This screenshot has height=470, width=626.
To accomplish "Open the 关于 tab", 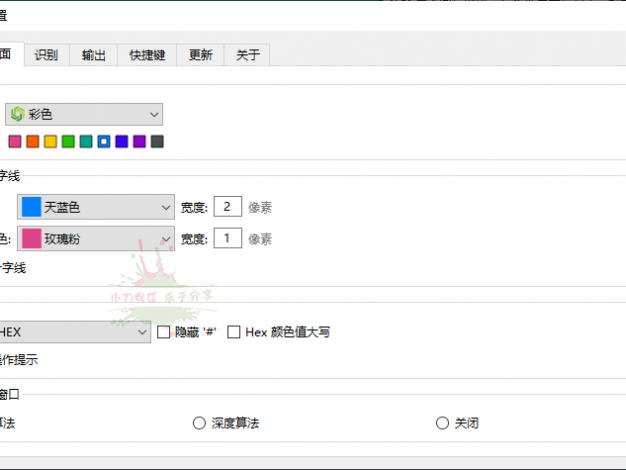I will click(x=248, y=55).
